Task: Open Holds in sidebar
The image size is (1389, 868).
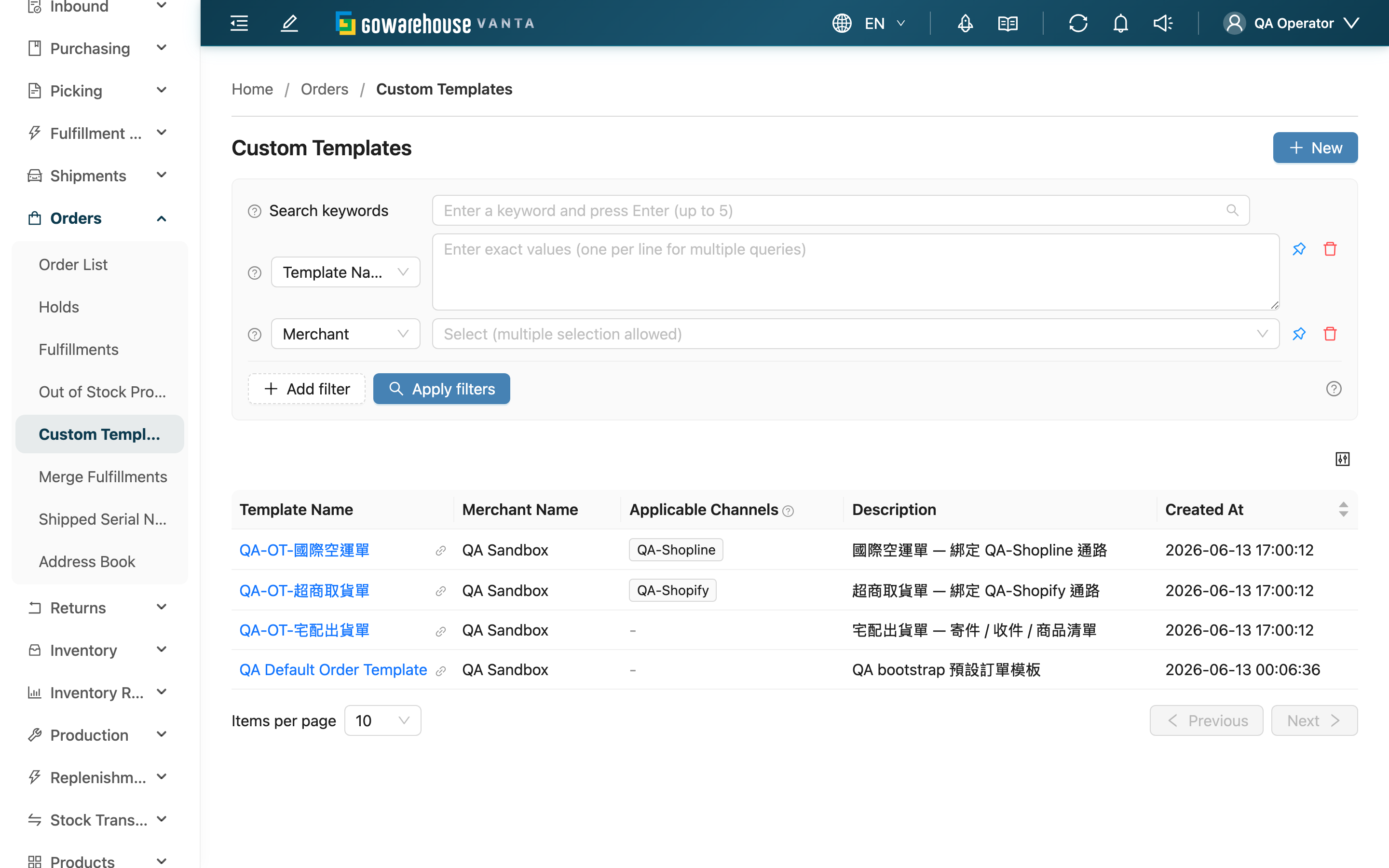Action: (100, 307)
